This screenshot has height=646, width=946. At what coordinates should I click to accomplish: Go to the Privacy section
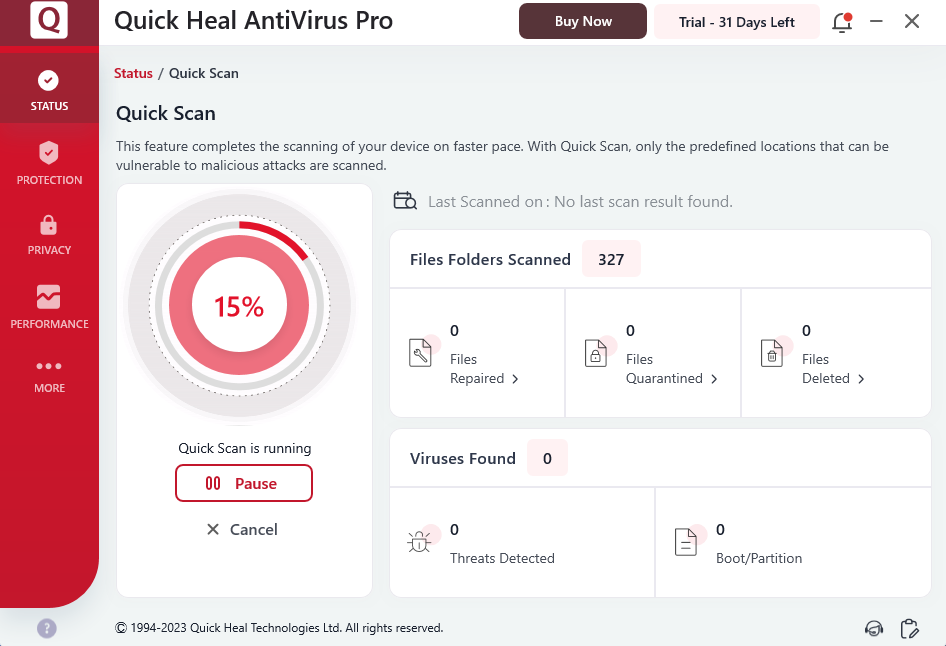click(49, 234)
